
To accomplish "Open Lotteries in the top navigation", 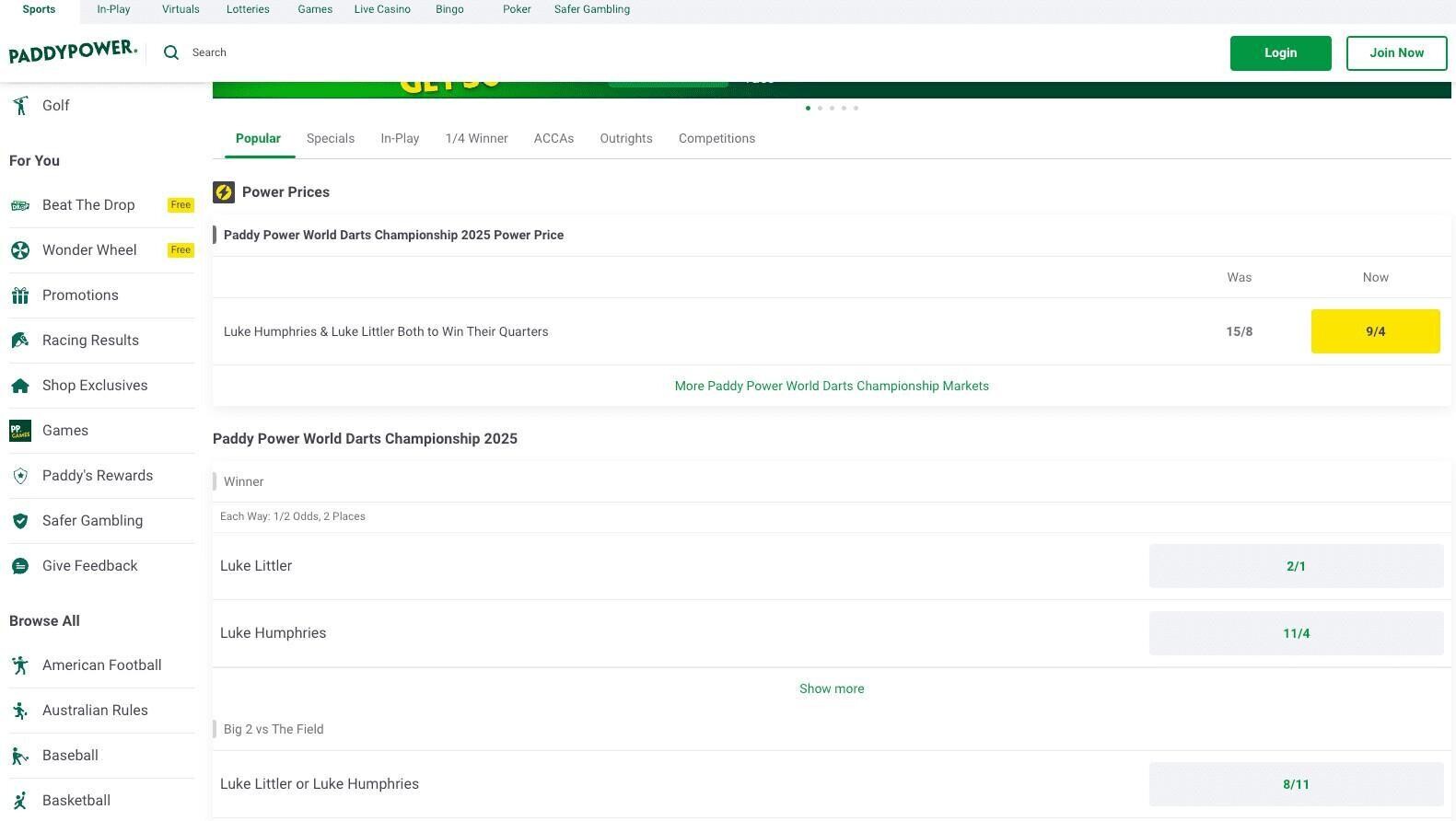I will point(248,9).
